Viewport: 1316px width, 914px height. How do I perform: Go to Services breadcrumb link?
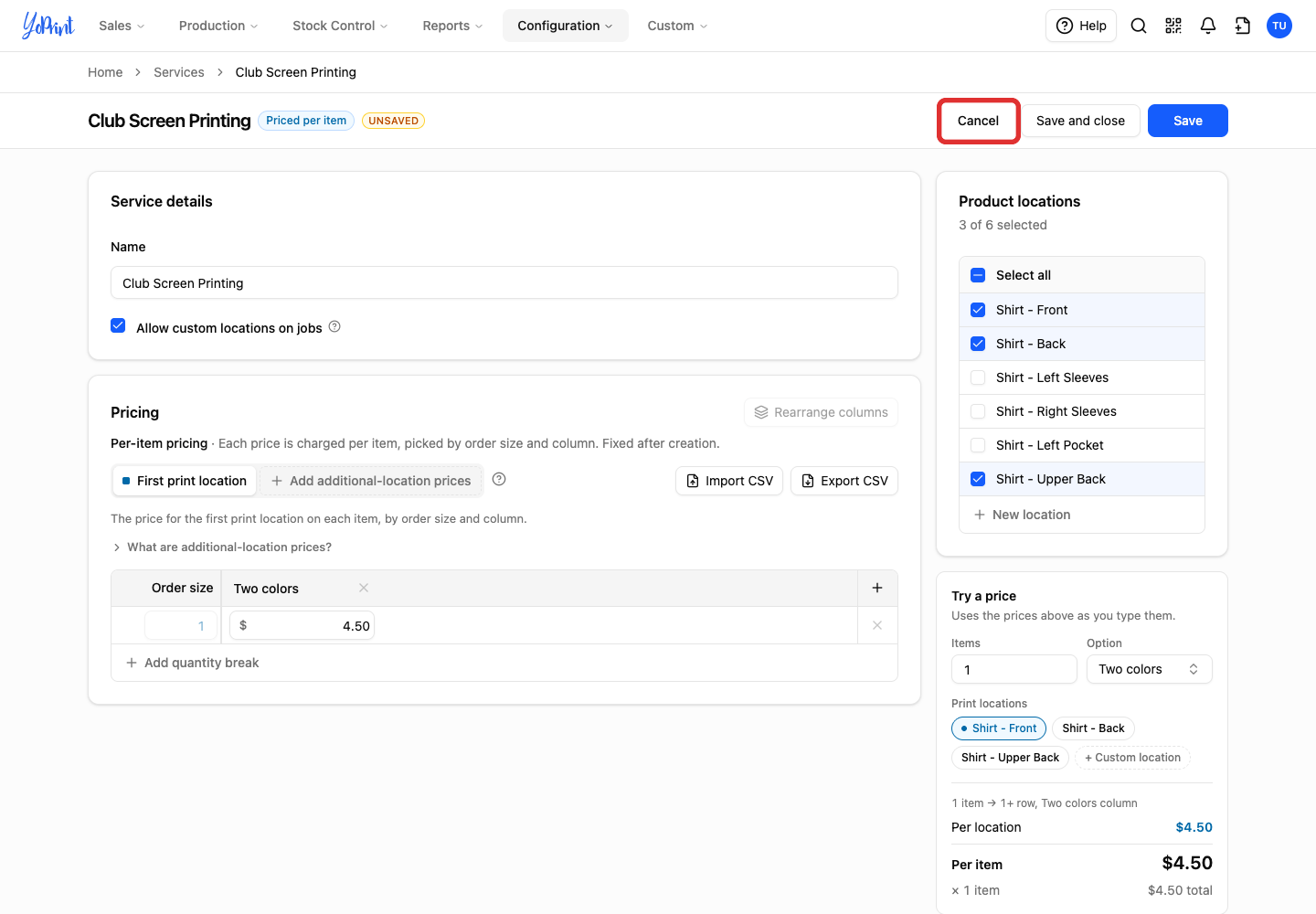point(179,72)
